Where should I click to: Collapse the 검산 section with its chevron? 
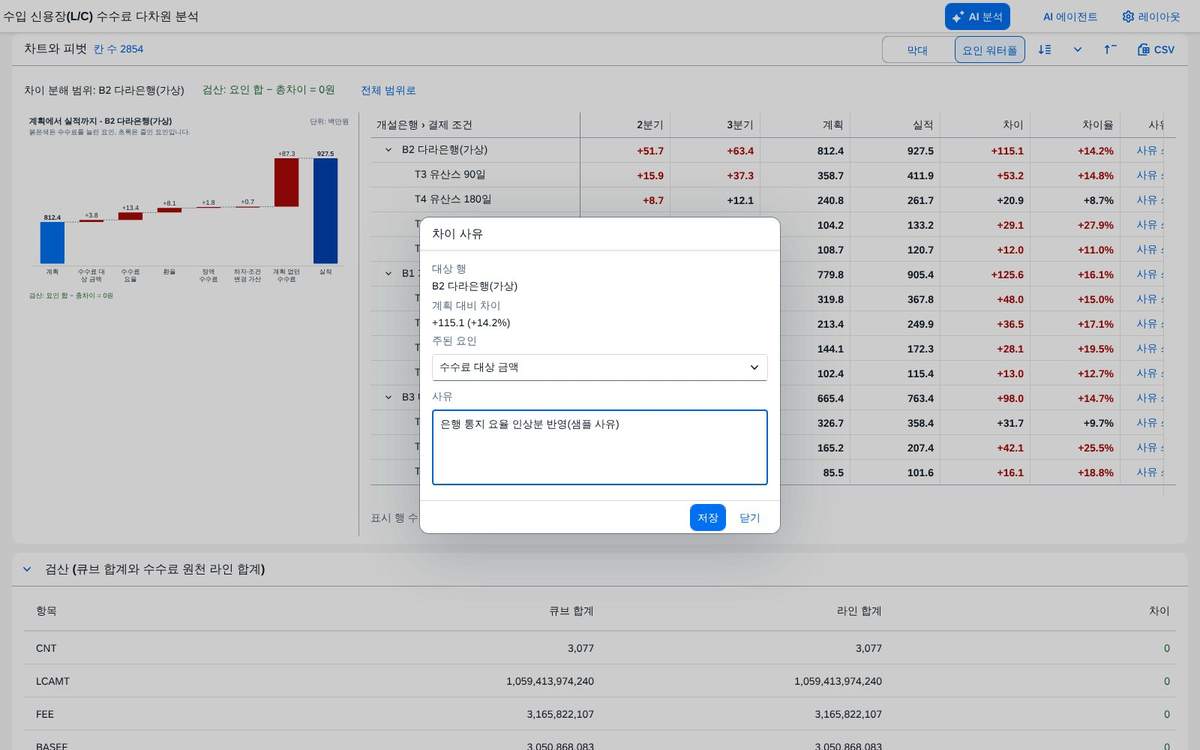tap(28, 569)
